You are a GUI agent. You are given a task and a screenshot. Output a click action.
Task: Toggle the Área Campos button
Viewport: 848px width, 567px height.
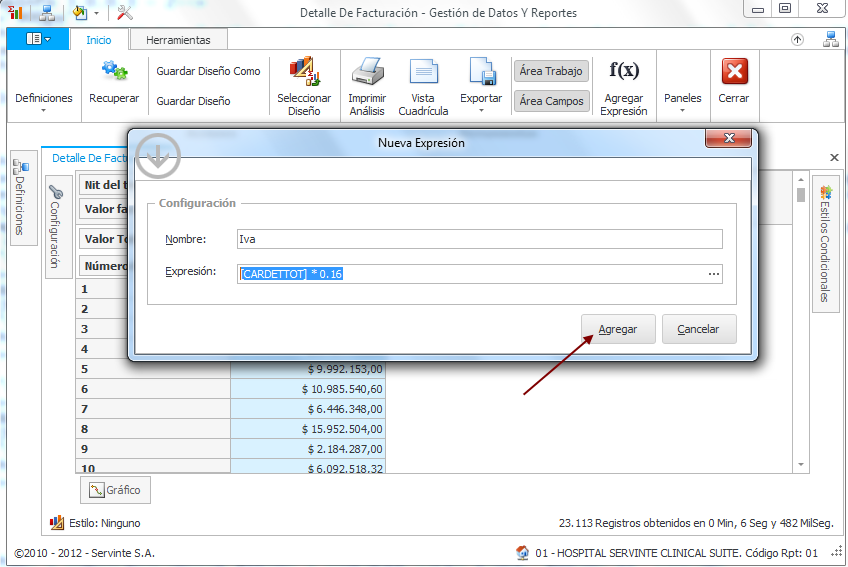551,101
